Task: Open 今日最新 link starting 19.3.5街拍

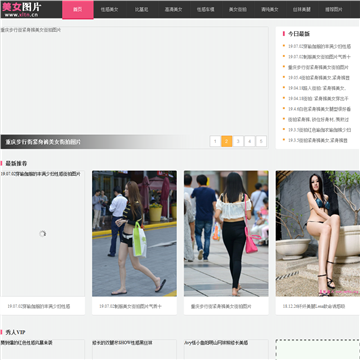Action: 318,140
